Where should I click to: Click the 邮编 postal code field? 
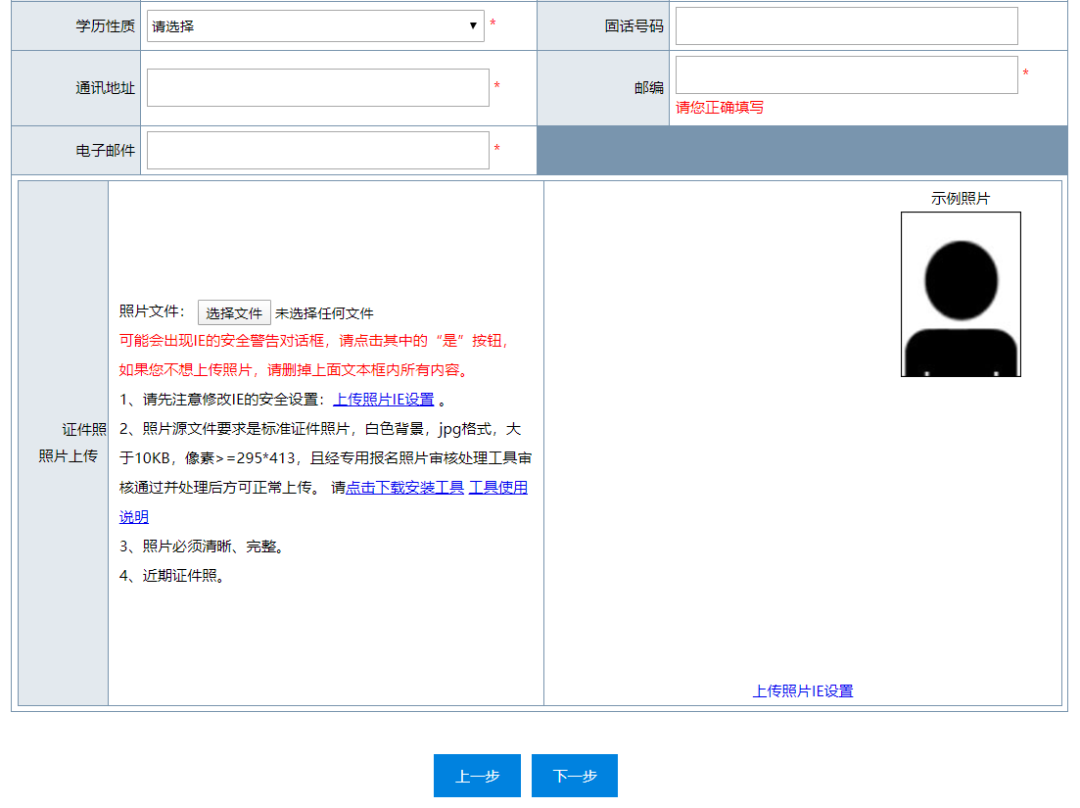(x=846, y=74)
